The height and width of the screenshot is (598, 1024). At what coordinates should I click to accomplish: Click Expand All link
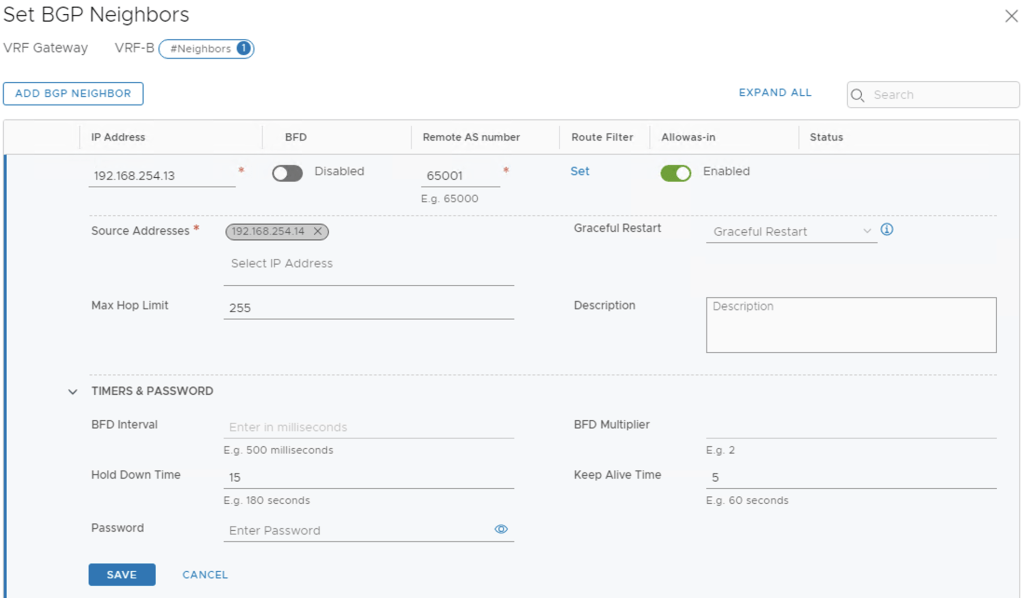(775, 93)
